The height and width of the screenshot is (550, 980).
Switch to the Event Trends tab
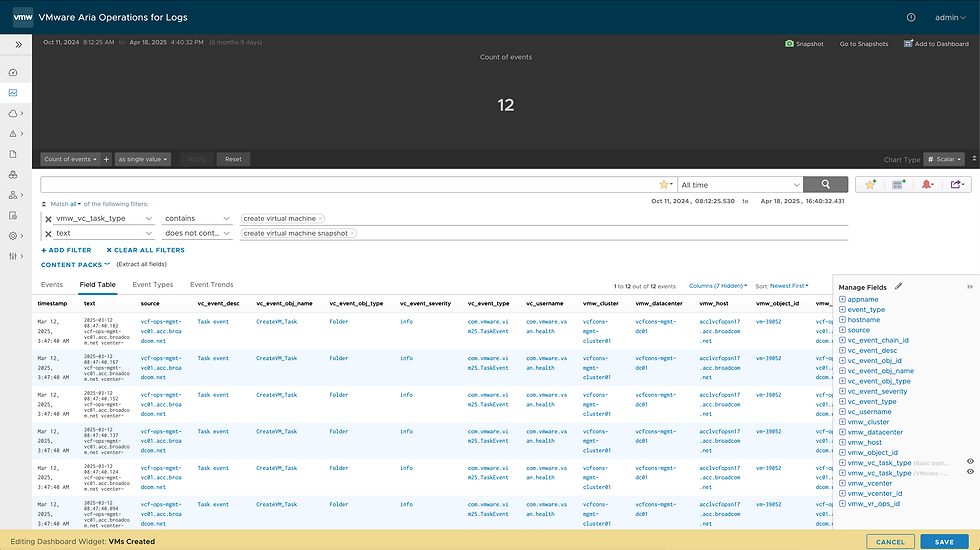pyautogui.click(x=211, y=284)
